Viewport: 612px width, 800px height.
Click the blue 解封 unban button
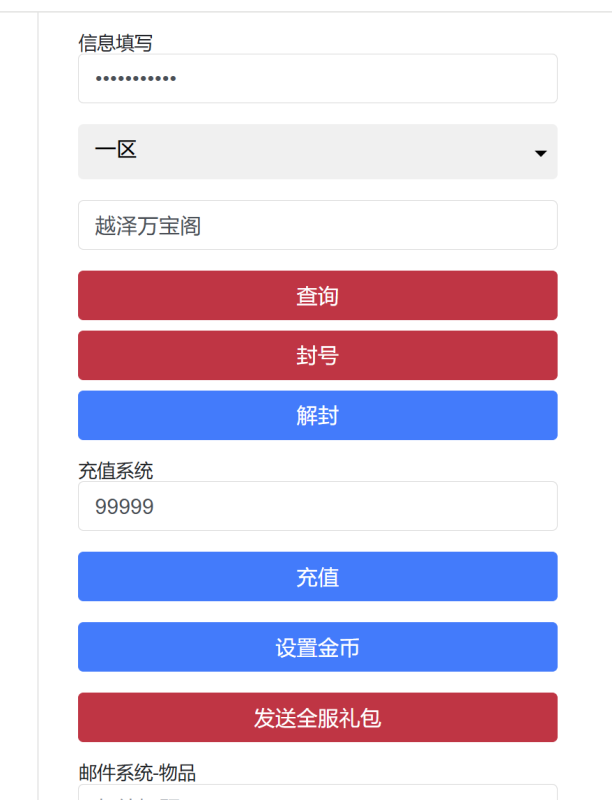[x=318, y=415]
